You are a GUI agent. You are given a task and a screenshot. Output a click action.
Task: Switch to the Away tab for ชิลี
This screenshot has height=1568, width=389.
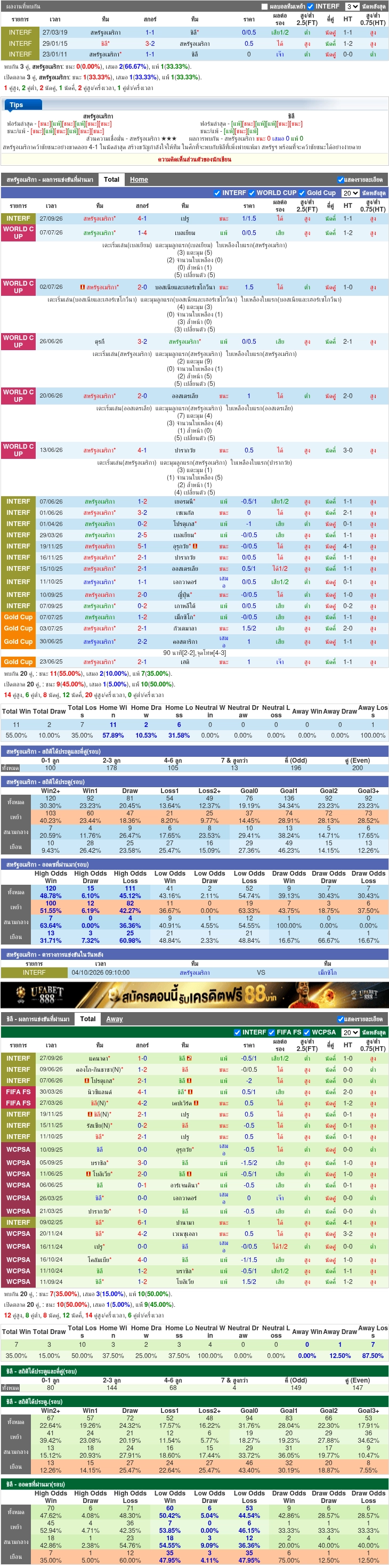click(115, 1019)
